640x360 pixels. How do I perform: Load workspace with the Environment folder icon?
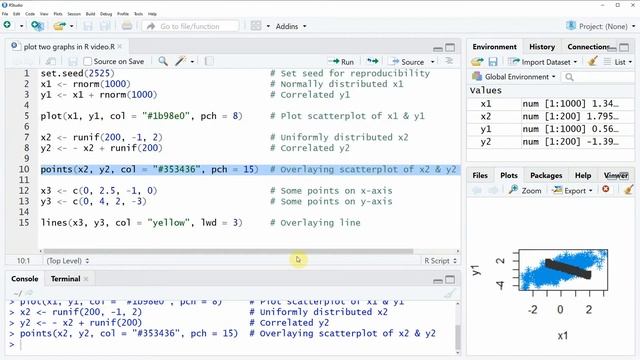click(477, 62)
